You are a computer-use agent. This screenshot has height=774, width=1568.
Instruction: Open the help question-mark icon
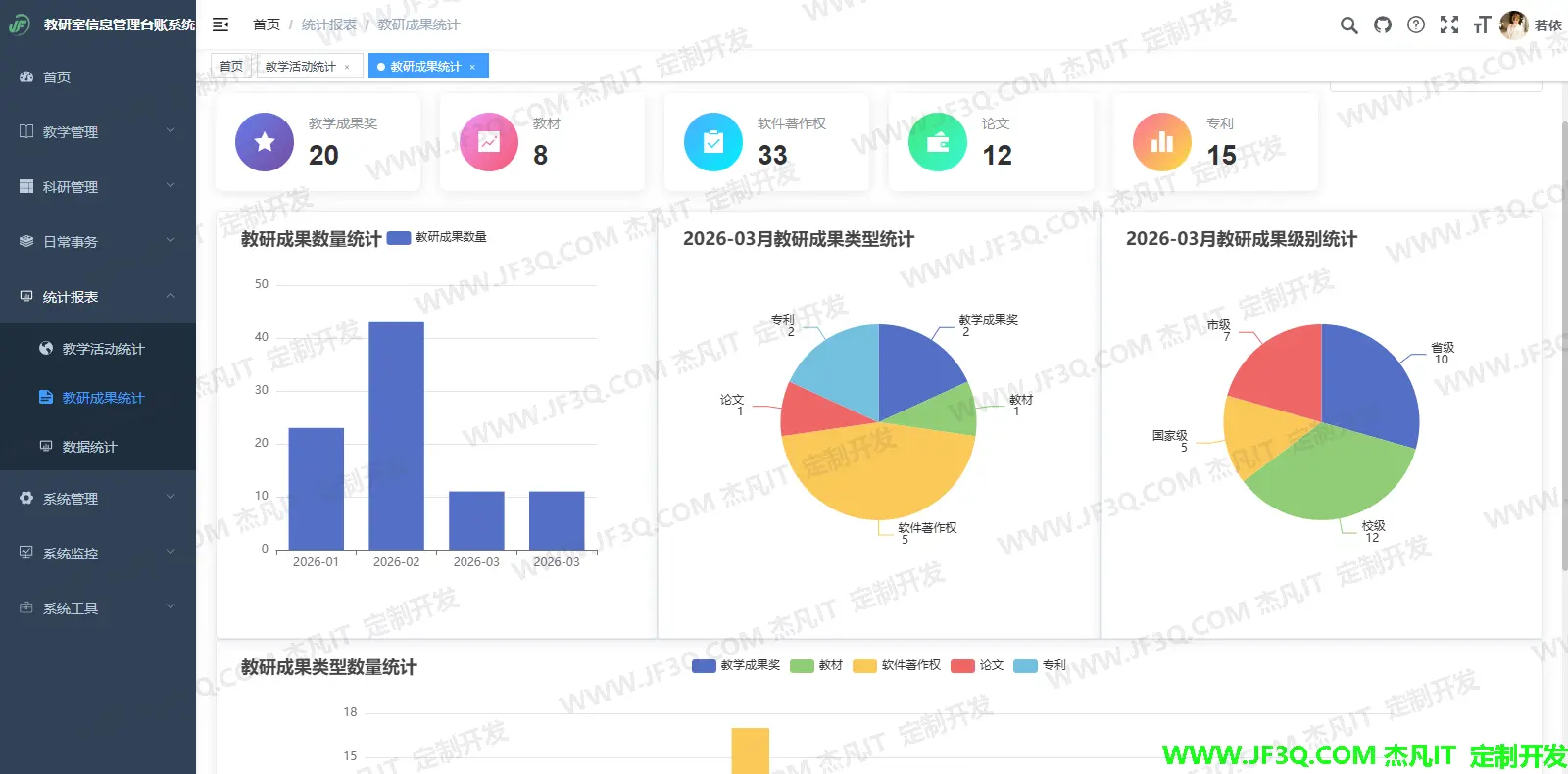tap(1416, 25)
